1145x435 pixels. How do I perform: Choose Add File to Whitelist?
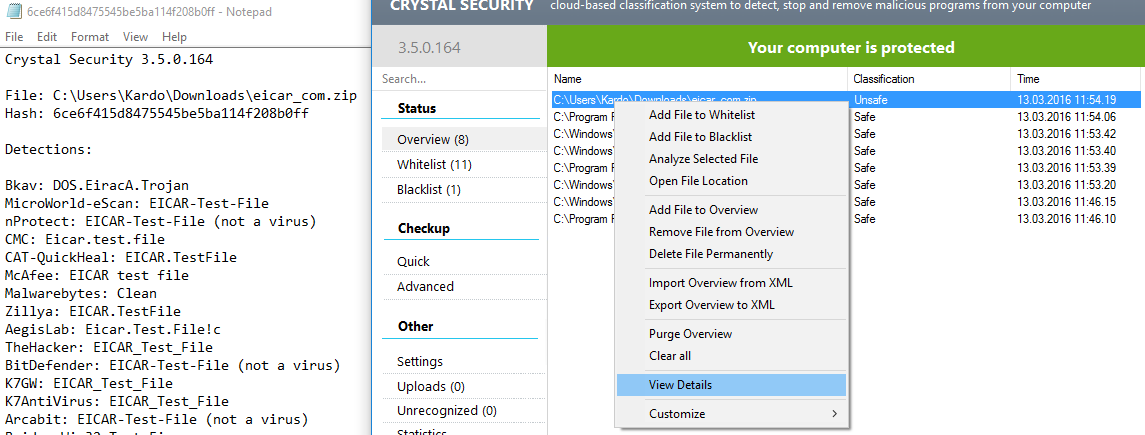click(x=702, y=115)
